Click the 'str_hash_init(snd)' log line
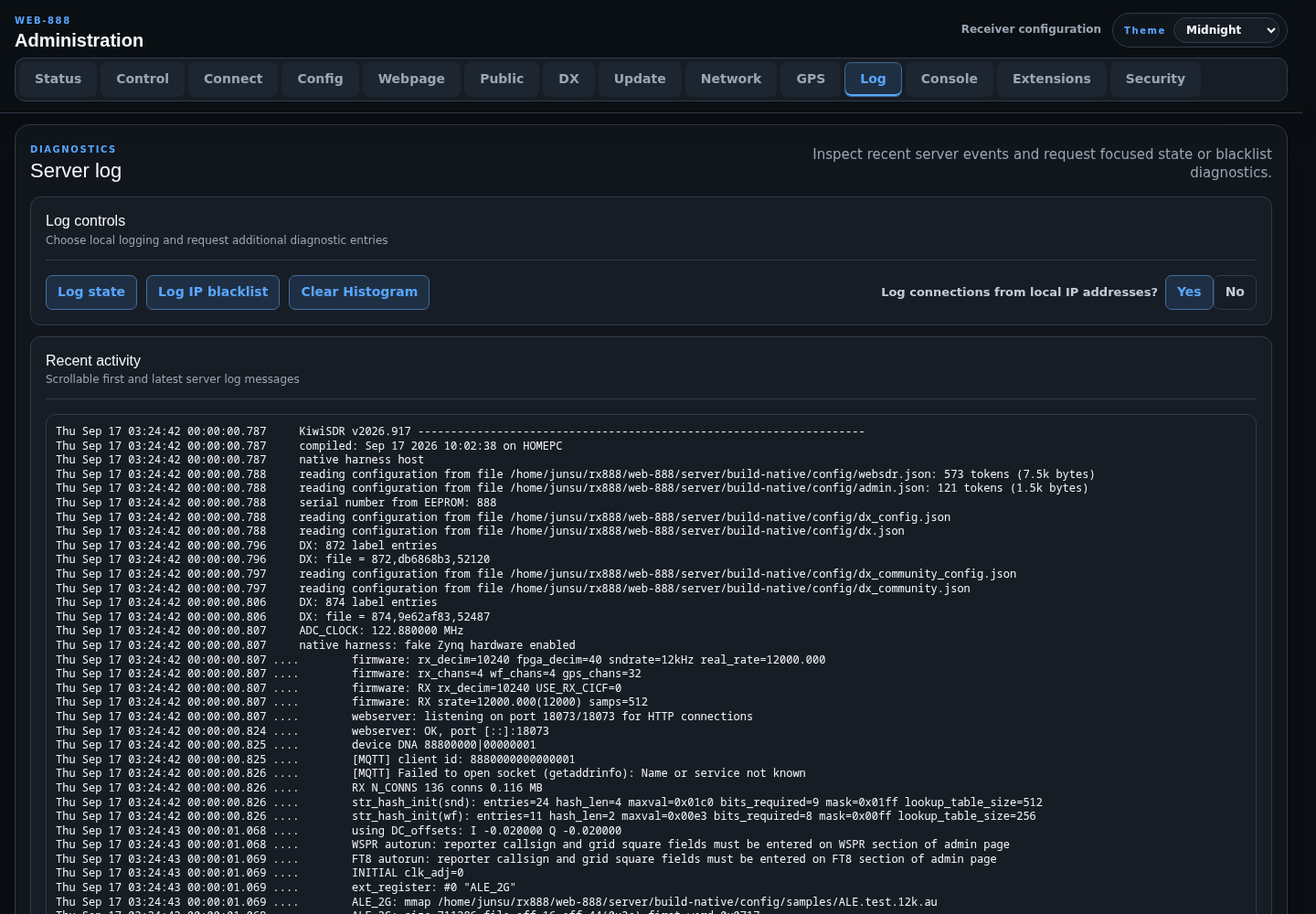 (x=549, y=802)
